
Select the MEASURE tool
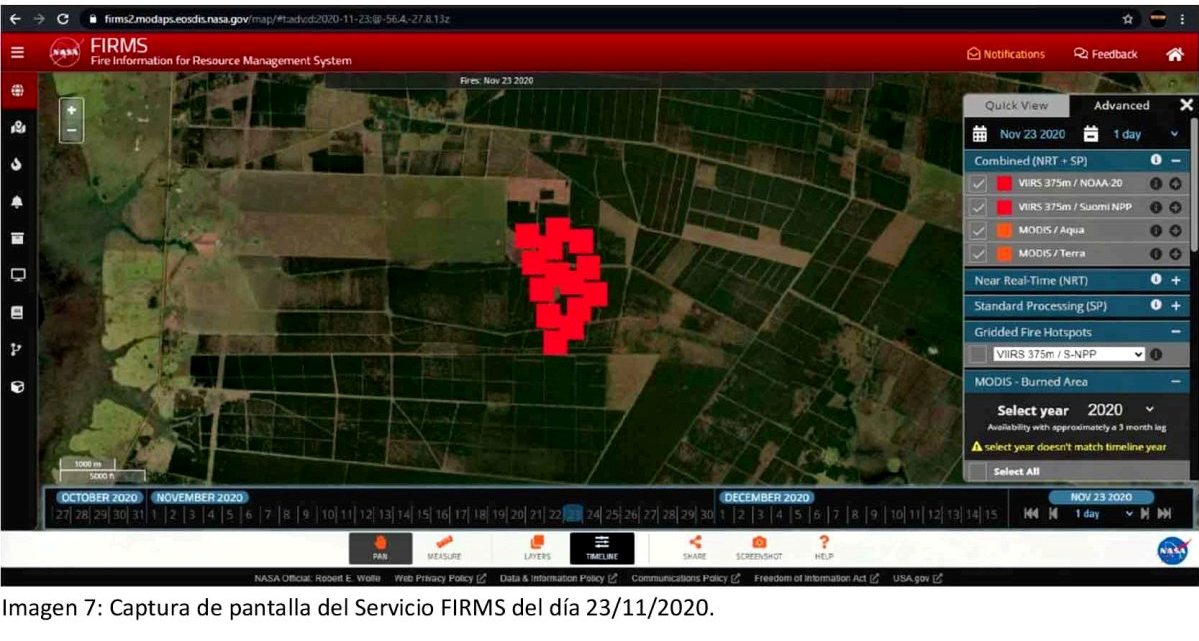pos(444,548)
